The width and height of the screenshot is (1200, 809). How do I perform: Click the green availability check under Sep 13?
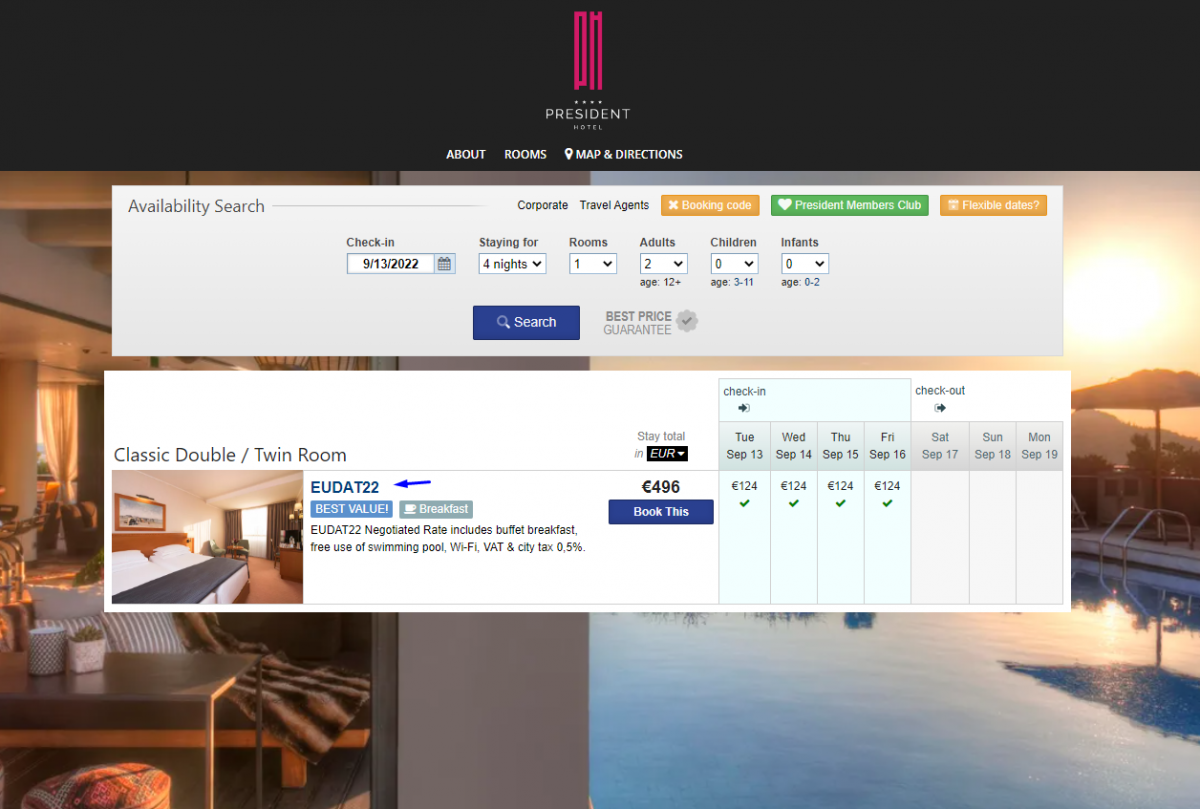(744, 503)
